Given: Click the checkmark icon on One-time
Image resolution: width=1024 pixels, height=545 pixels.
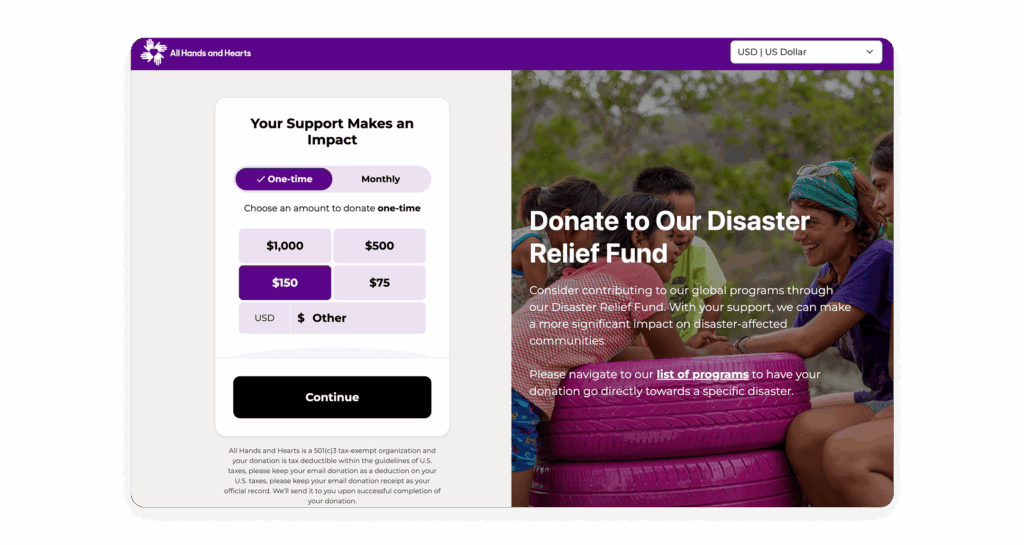Looking at the screenshot, I should (261, 179).
